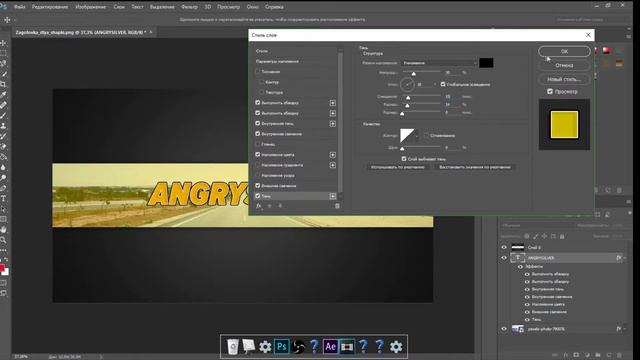
Task: Select the Hand tool
Action: tap(3, 230)
